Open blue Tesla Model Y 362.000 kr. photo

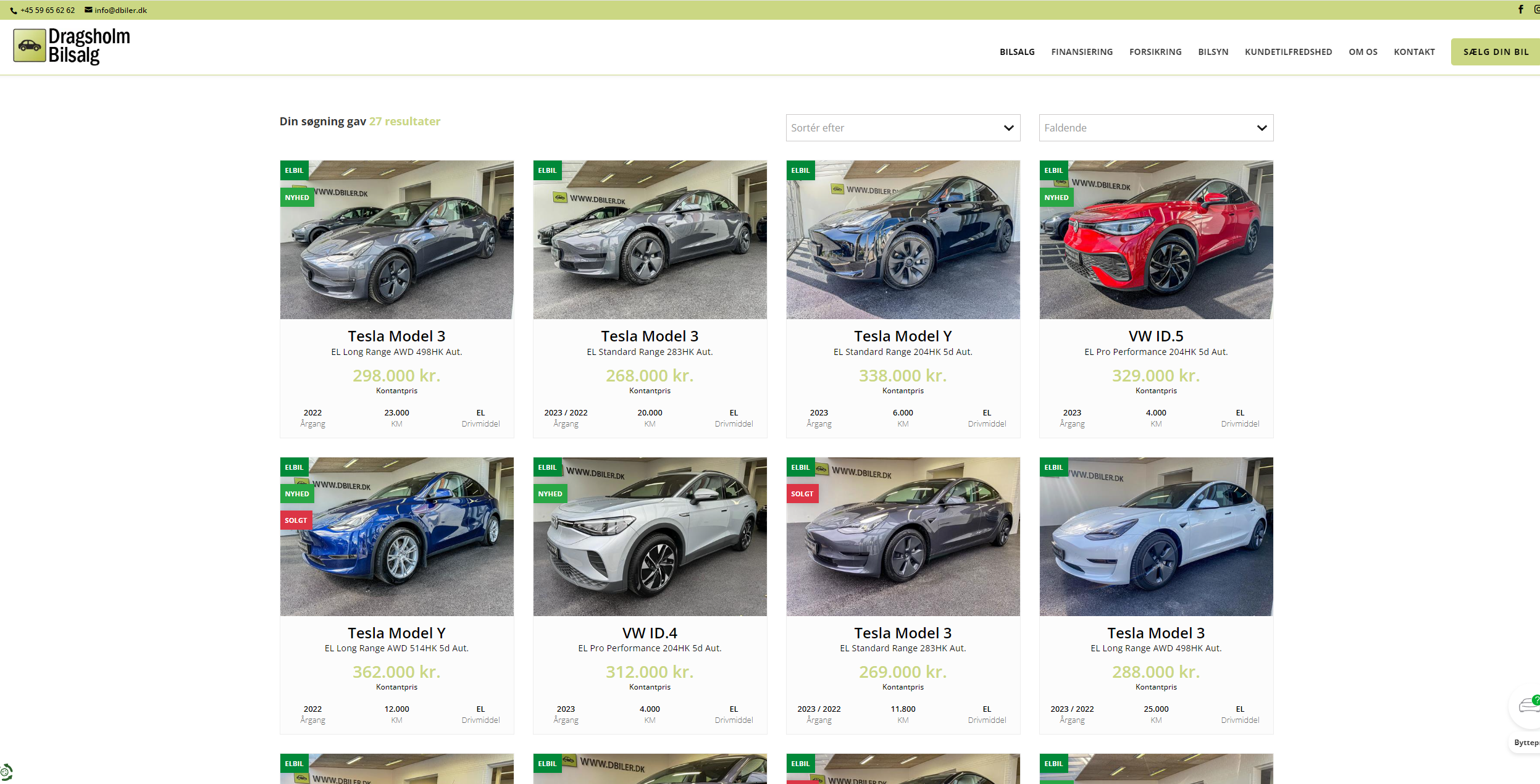pos(396,536)
